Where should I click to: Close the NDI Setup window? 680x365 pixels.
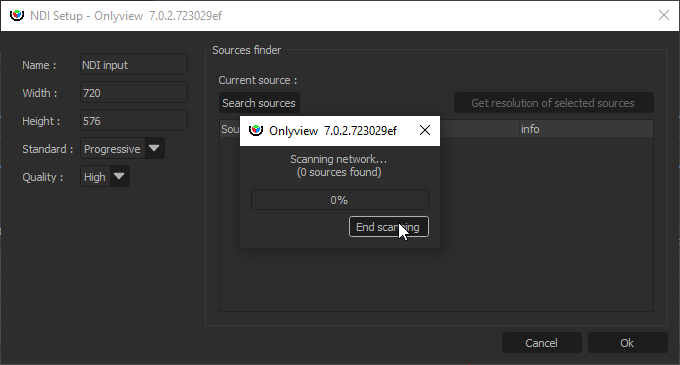pyautogui.click(x=664, y=16)
